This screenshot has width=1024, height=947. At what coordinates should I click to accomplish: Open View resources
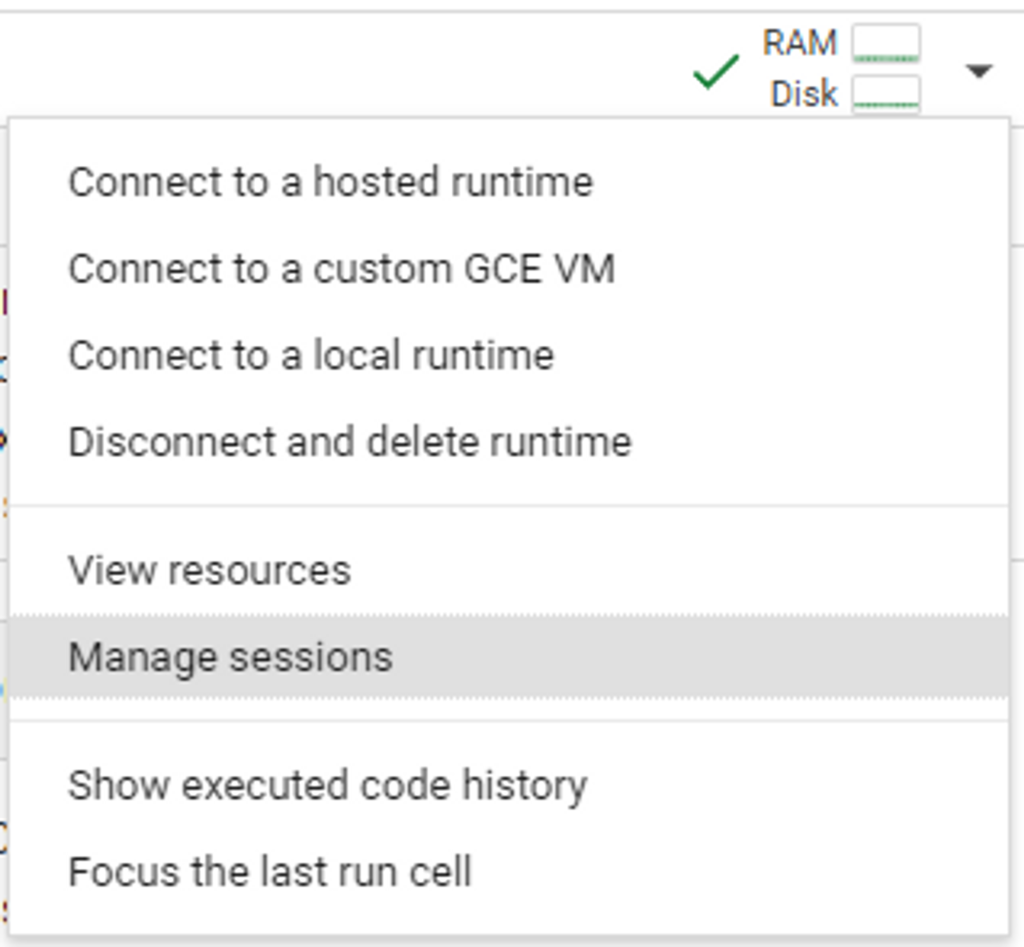pyautogui.click(x=509, y=570)
